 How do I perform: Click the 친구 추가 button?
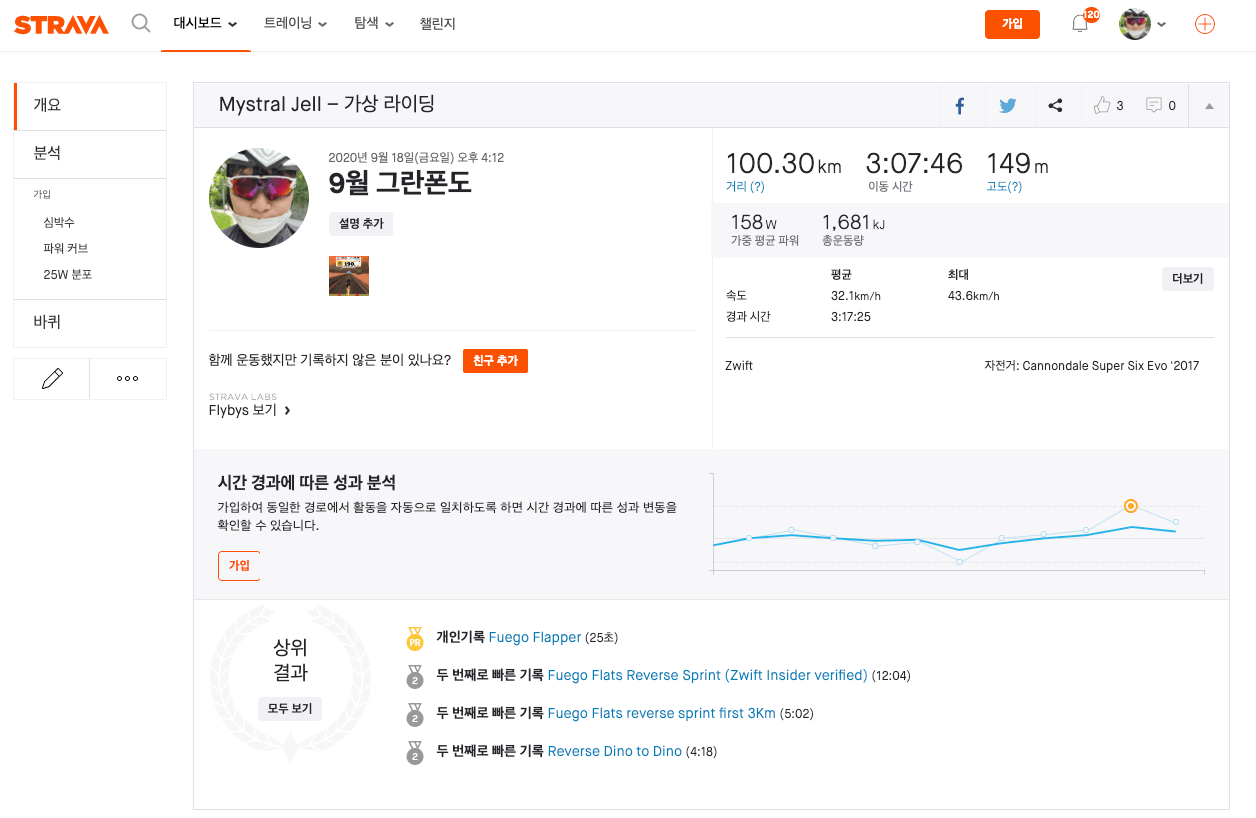495,361
